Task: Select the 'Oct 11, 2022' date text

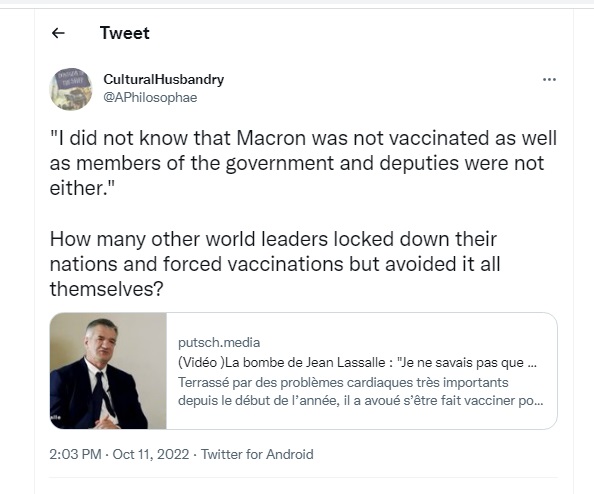Action: [x=151, y=454]
